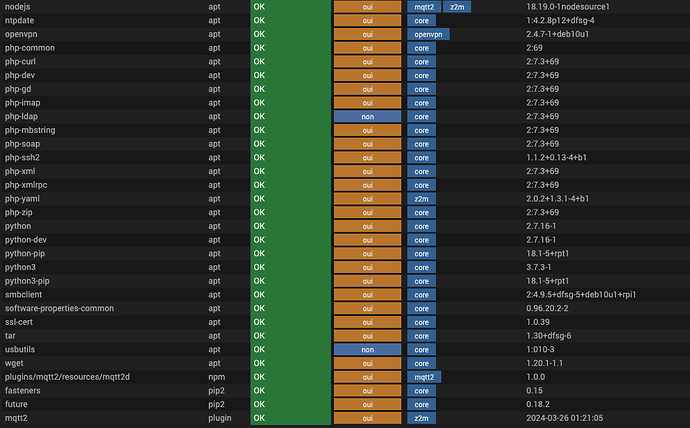The height and width of the screenshot is (428, 690).
Task: Click mqtt2 tag in plugins/mqtt2/resources/mqtt2d row
Action: pyautogui.click(x=424, y=377)
